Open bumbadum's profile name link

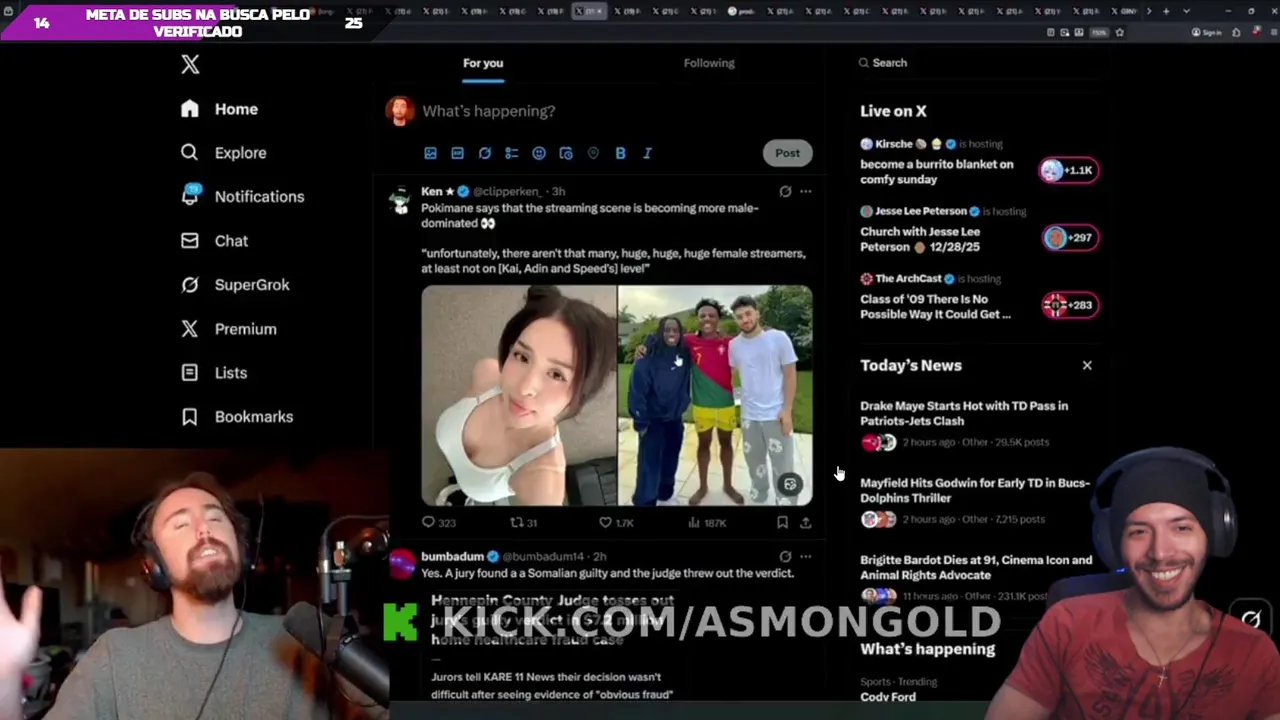[452, 556]
